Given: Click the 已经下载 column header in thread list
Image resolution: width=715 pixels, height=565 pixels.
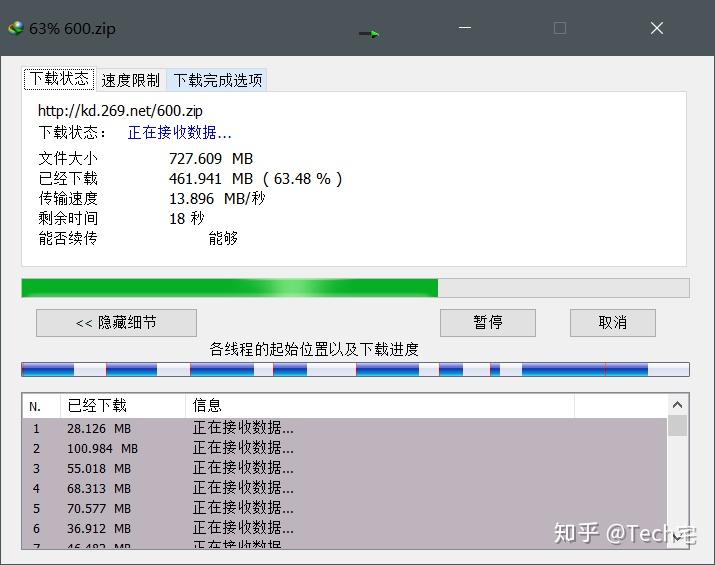Looking at the screenshot, I should [x=123, y=405].
